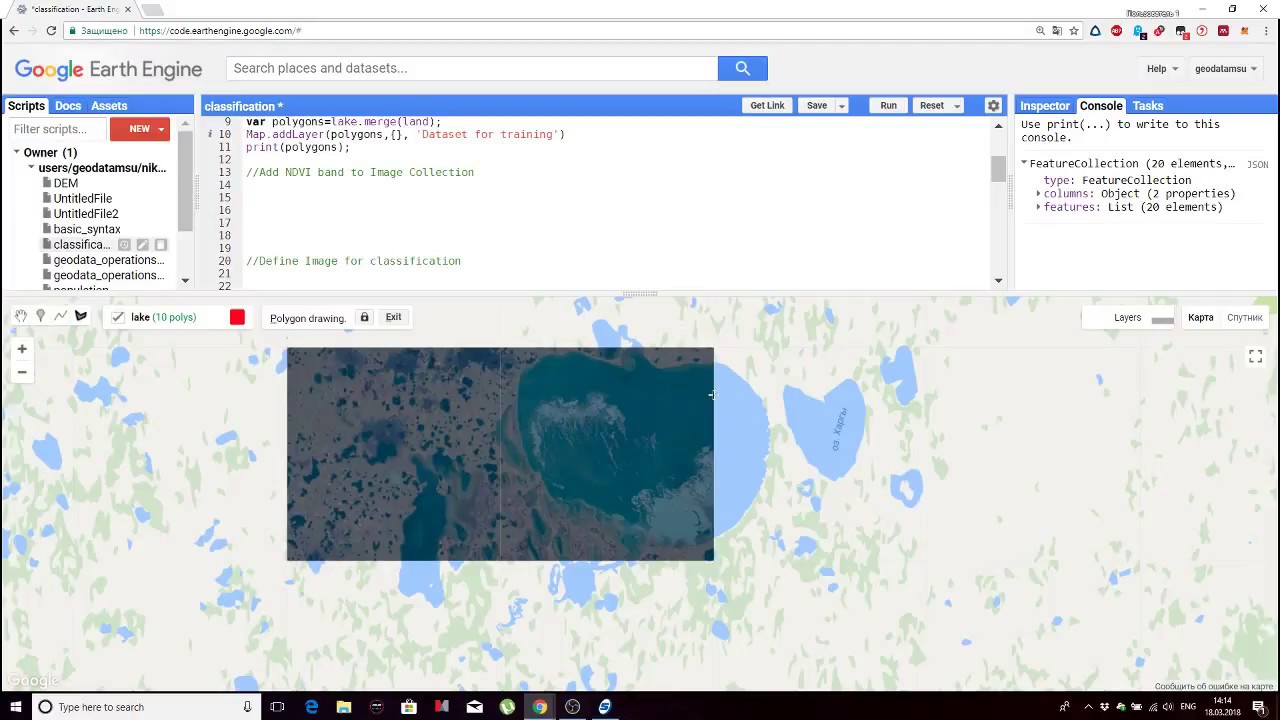Viewport: 1280px width, 720px height.
Task: Open File Explorer from taskbar
Action: coord(344,707)
